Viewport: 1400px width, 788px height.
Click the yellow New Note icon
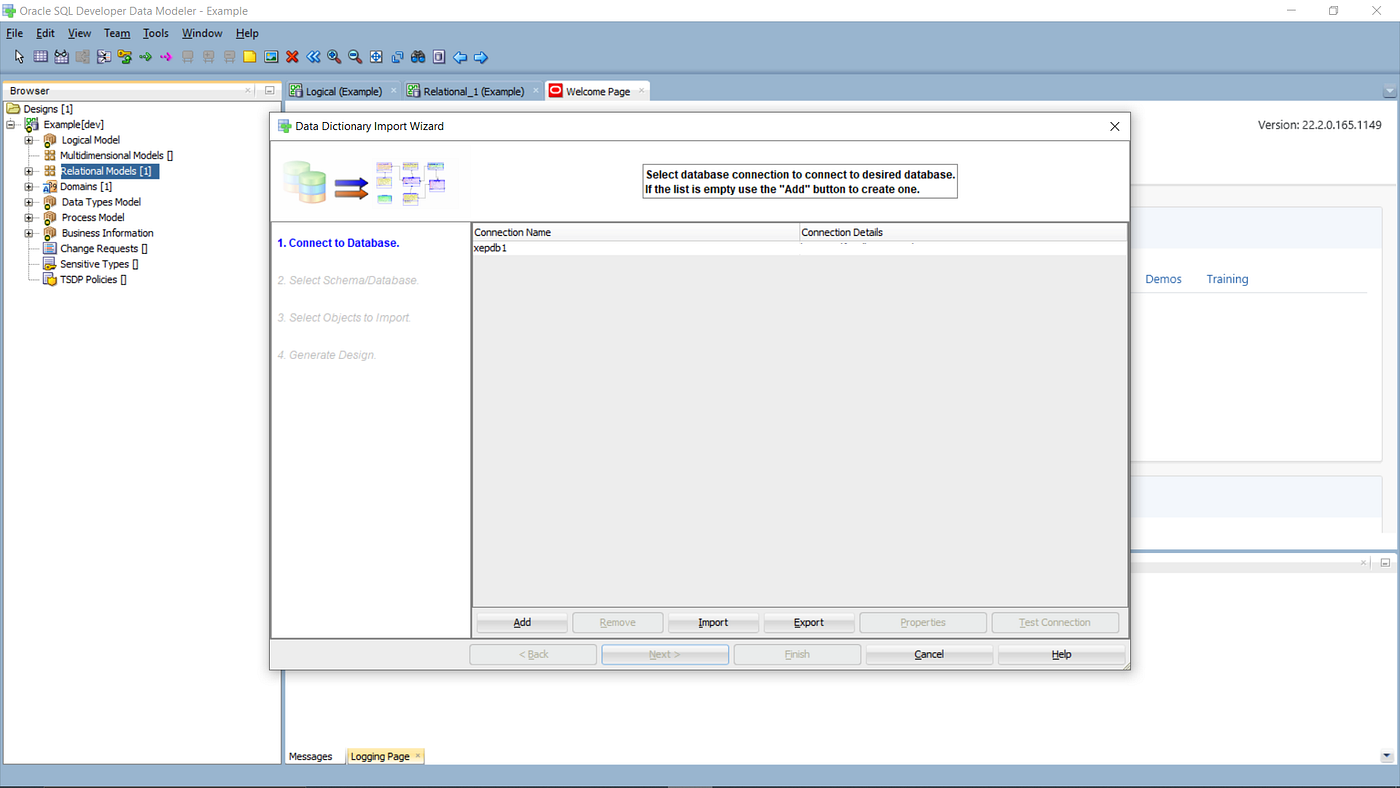(250, 57)
